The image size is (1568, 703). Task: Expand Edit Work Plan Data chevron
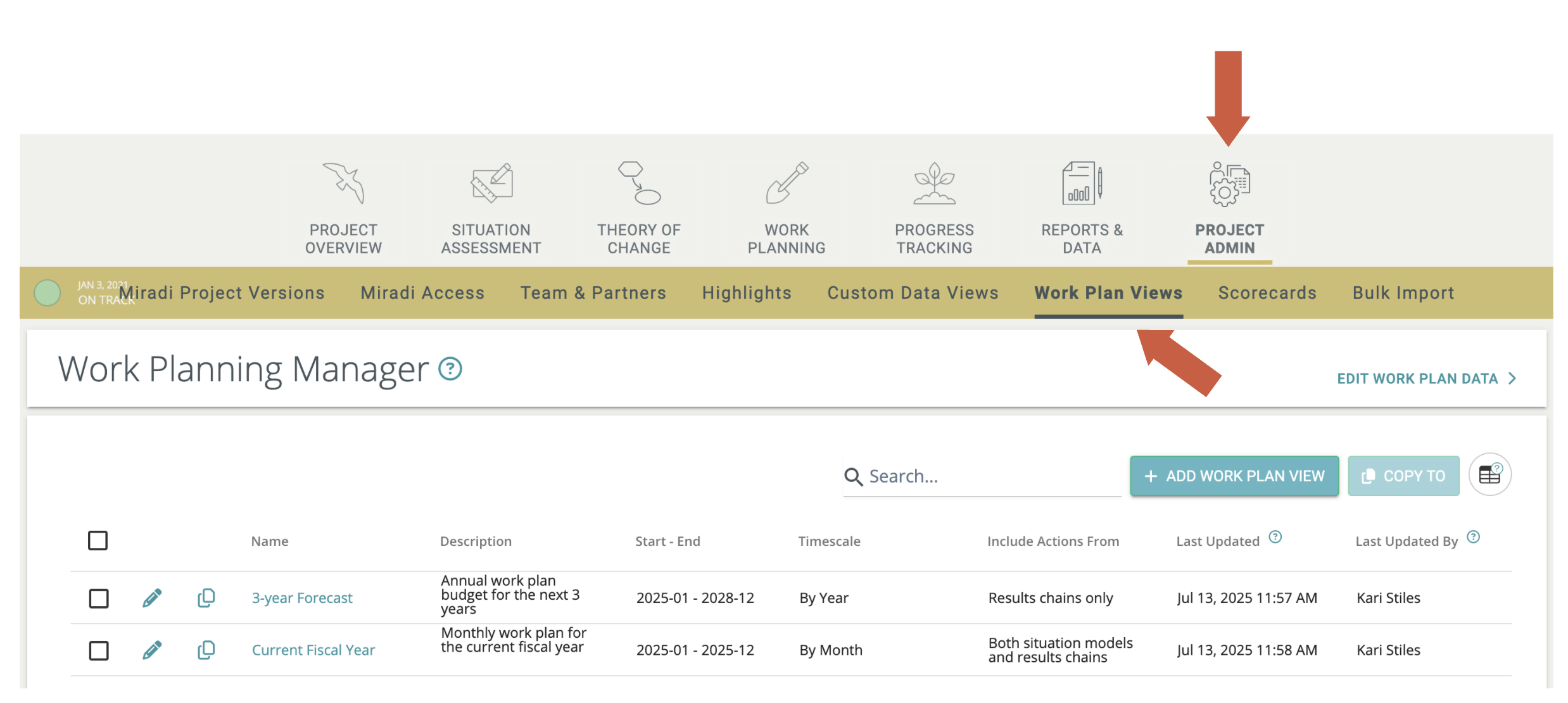coord(1512,379)
